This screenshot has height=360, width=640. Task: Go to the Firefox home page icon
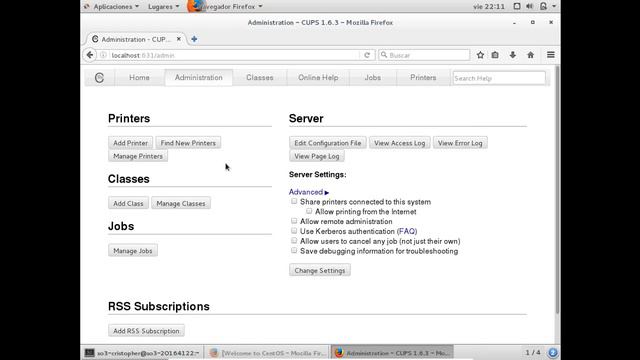(x=531, y=55)
